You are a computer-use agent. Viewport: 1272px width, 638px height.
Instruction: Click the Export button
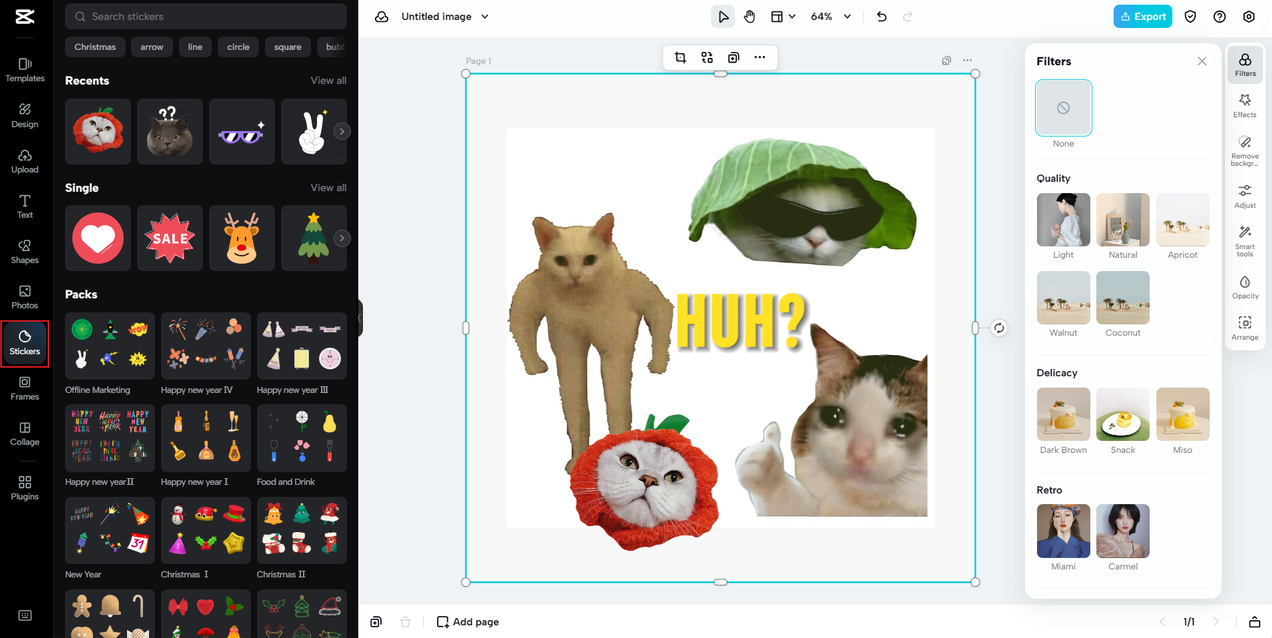(1143, 17)
